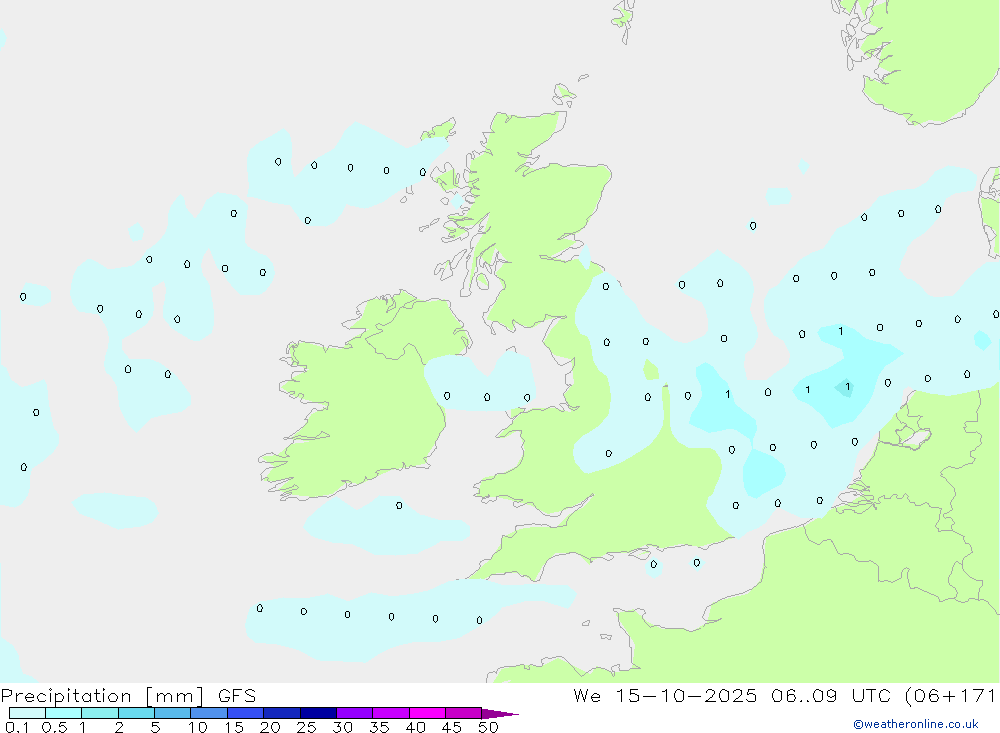Choose the 40–45 mm magenta legend swatch
The width and height of the screenshot is (1000, 733).
tap(427, 713)
